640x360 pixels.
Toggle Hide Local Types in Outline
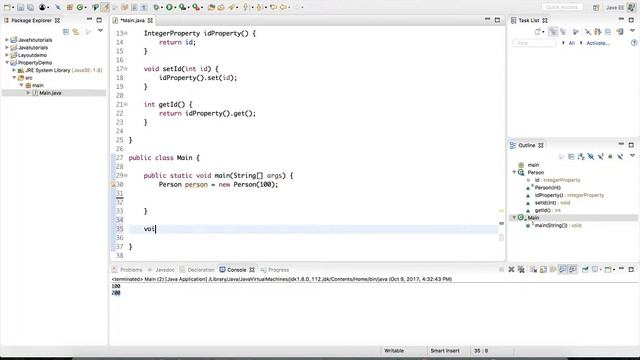(x=620, y=156)
